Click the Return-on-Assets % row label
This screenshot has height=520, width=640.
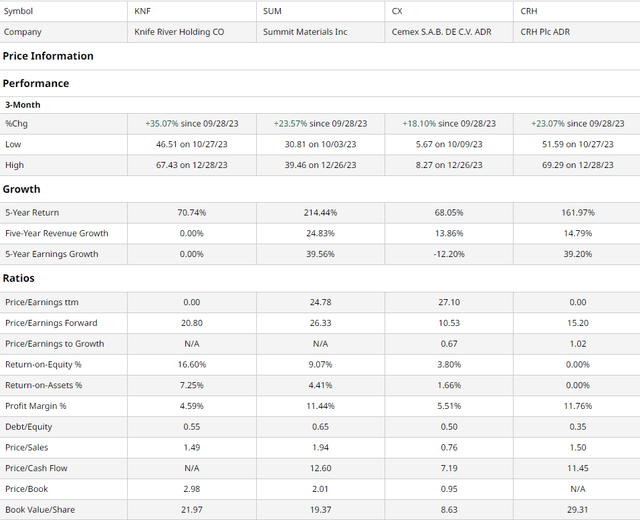pos(44,385)
